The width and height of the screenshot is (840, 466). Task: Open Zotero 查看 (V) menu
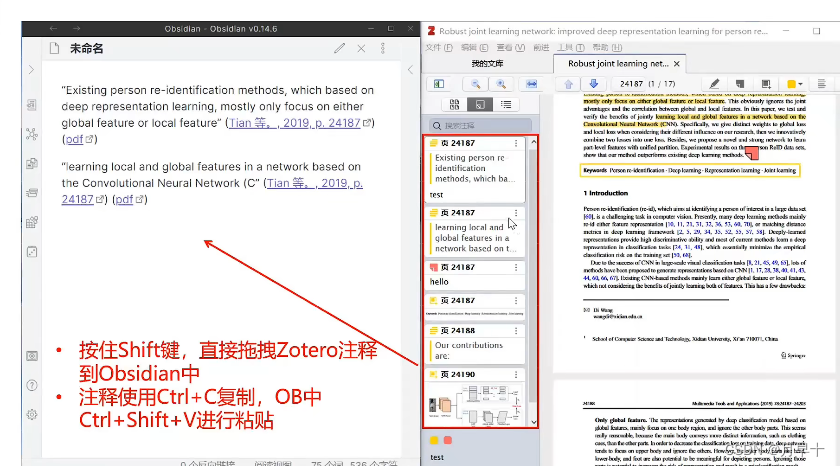(511, 47)
